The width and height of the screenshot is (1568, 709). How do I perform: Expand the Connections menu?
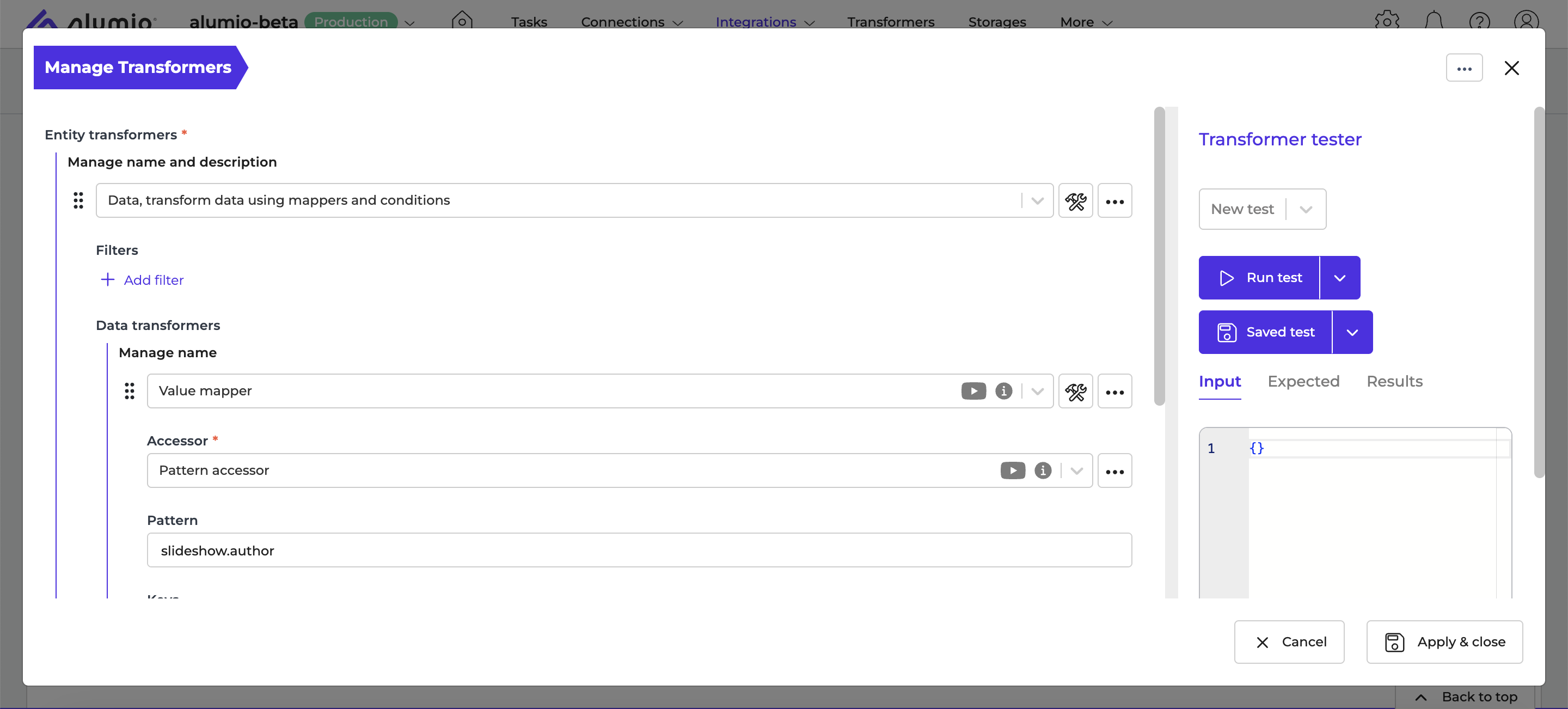point(632,22)
